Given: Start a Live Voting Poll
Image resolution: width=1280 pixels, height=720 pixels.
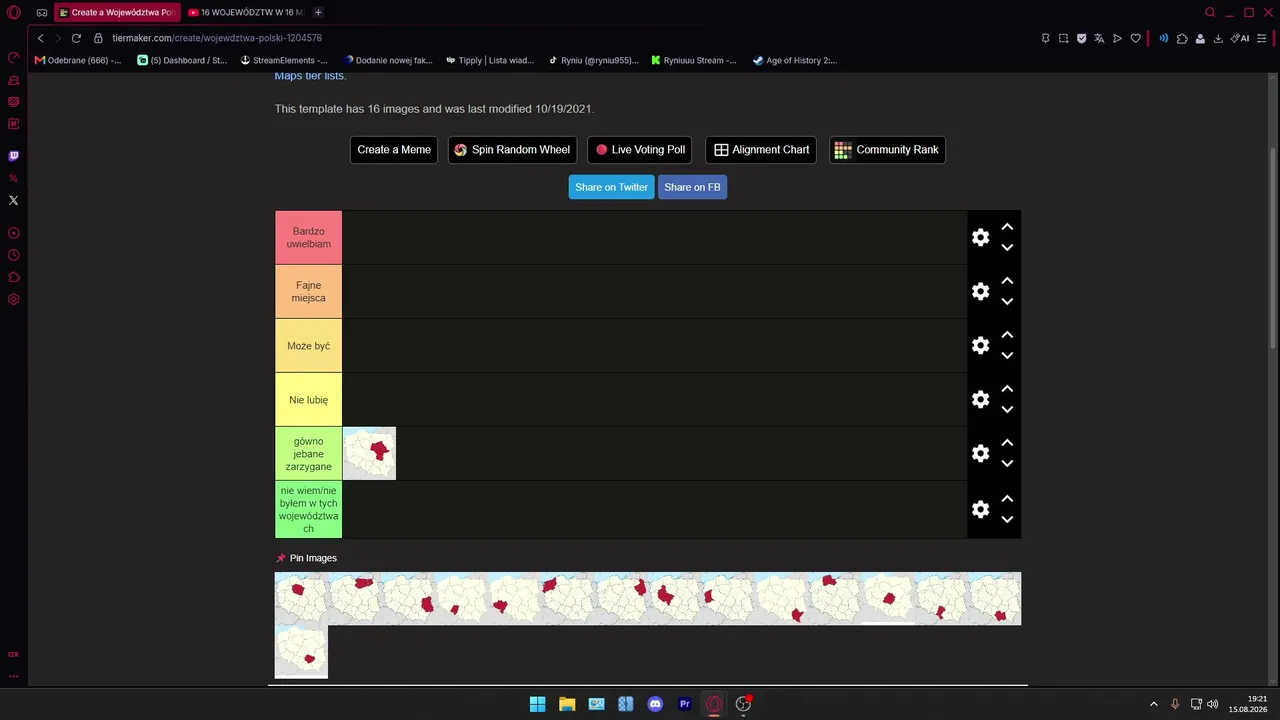Looking at the screenshot, I should click(x=640, y=150).
